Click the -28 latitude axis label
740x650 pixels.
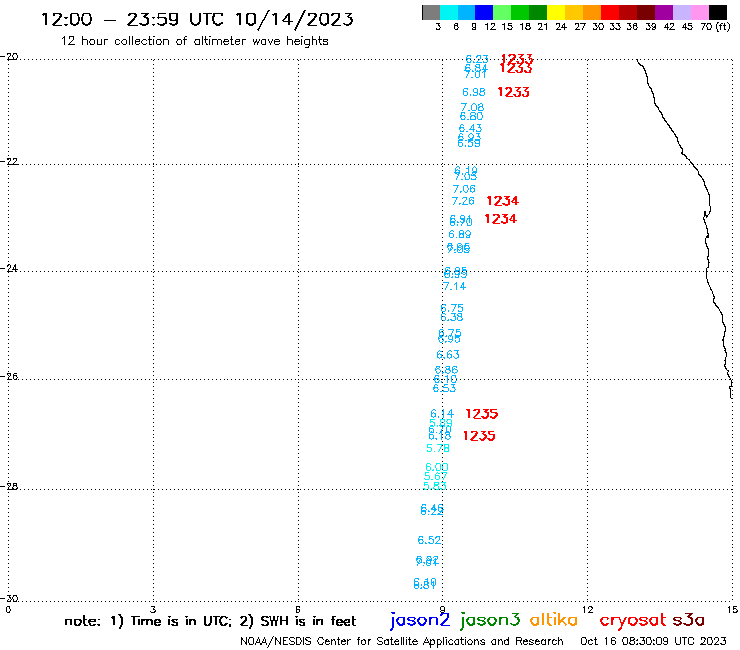click(x=9, y=486)
